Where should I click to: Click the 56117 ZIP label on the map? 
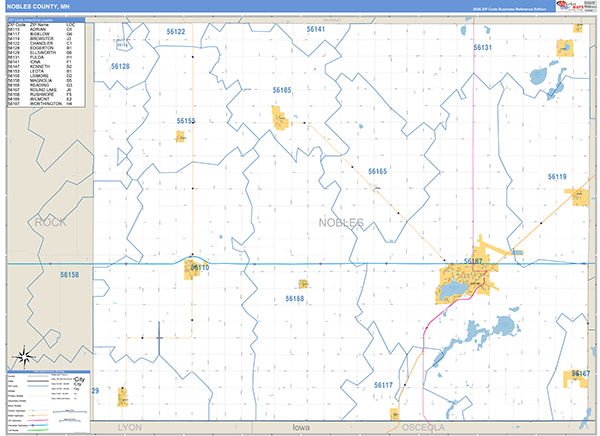point(383,385)
